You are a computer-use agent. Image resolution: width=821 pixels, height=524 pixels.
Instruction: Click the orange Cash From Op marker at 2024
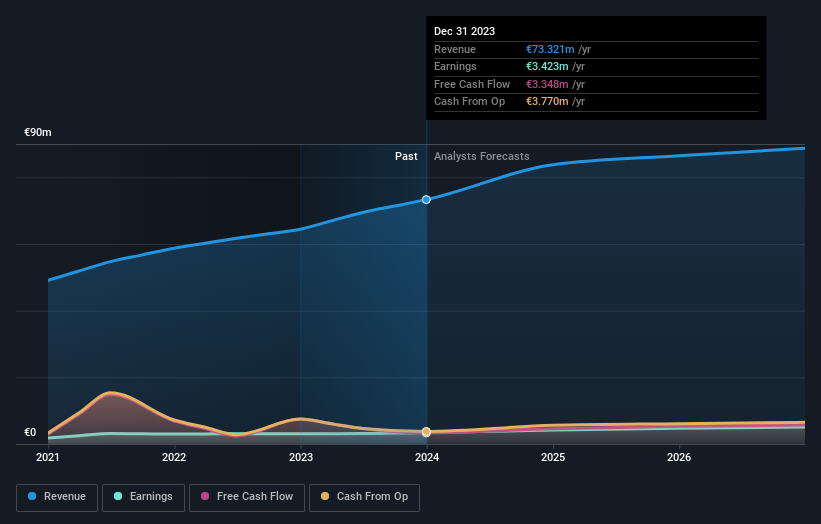(426, 432)
